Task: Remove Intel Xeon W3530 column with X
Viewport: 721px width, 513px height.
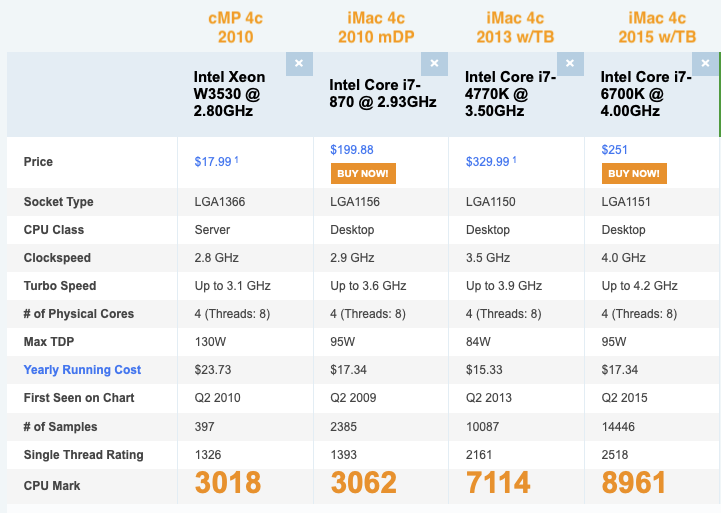Action: coord(299,64)
